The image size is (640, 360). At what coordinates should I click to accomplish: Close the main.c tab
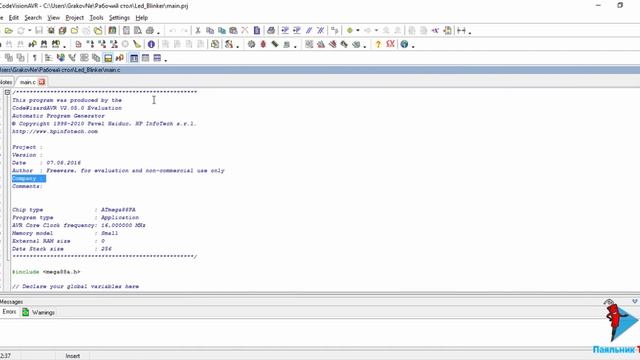(x=42, y=82)
